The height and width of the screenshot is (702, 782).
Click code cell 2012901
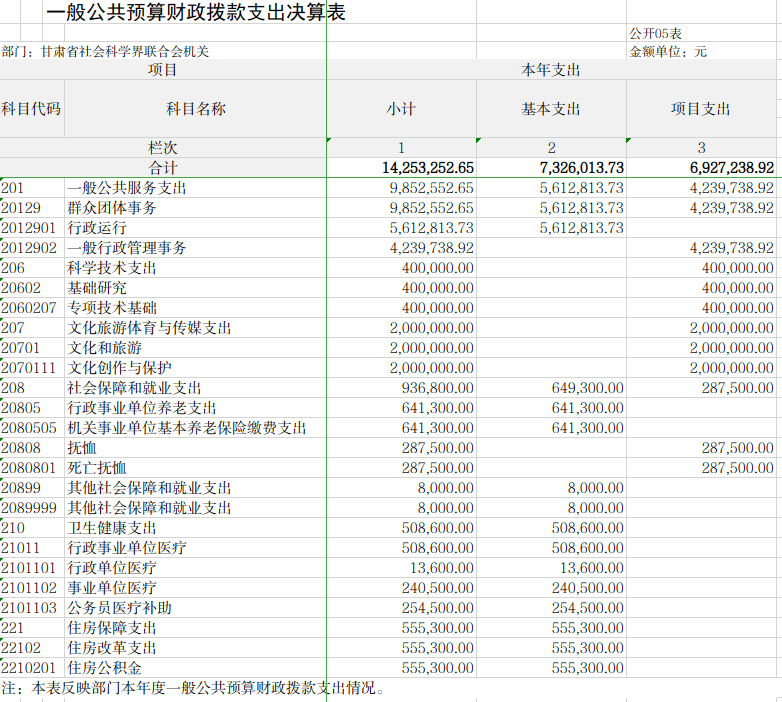pos(32,228)
